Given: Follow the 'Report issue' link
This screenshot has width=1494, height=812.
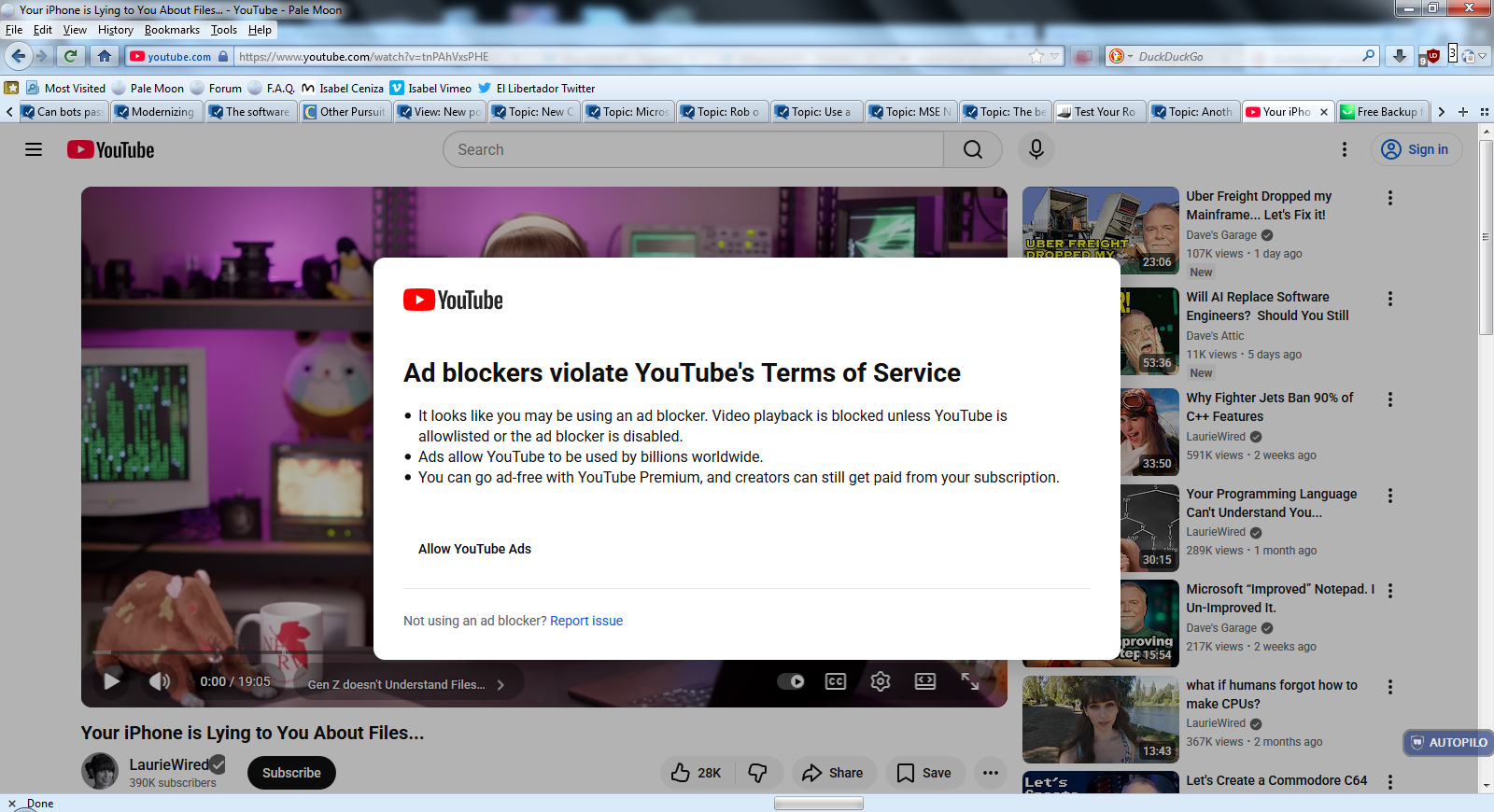Looking at the screenshot, I should point(586,621).
